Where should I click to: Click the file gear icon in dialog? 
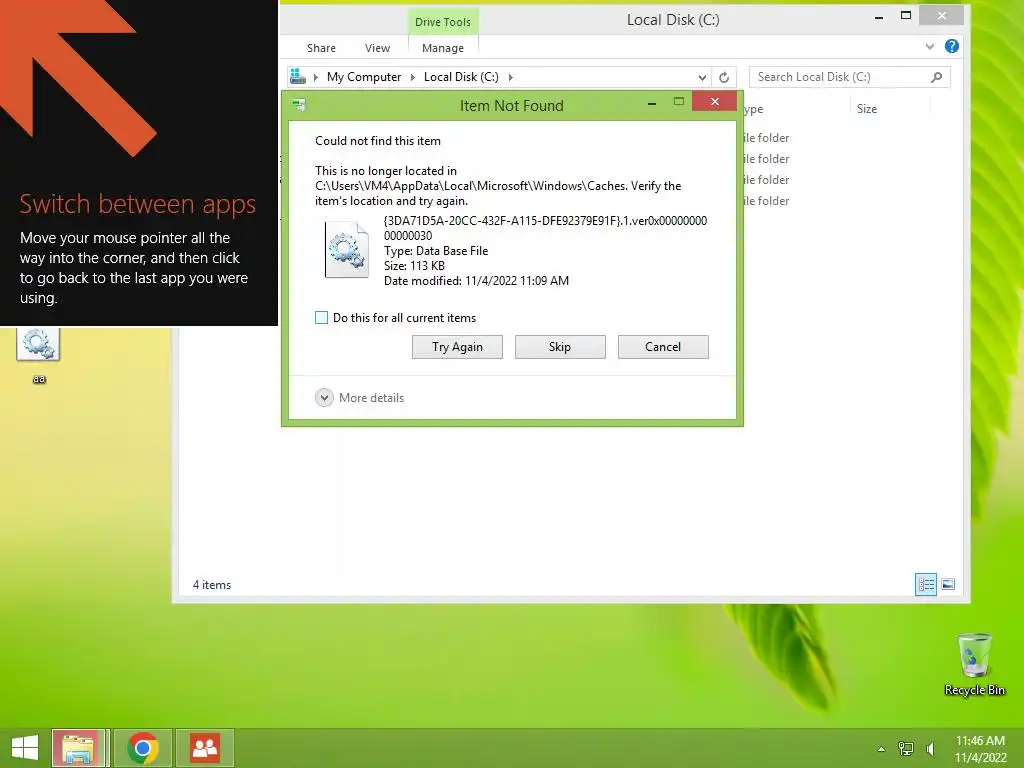click(x=347, y=249)
